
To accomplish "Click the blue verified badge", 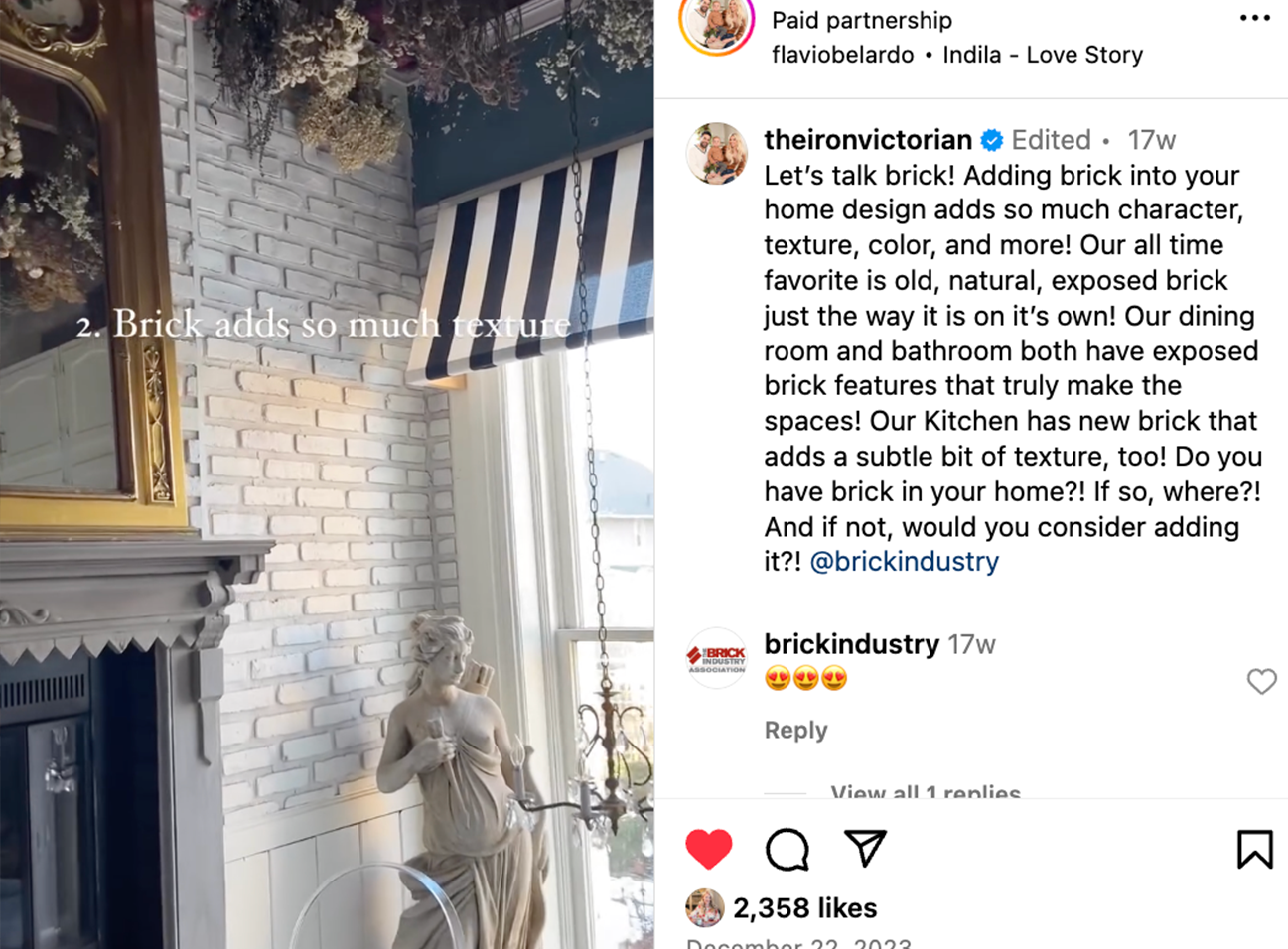I will coord(991,140).
